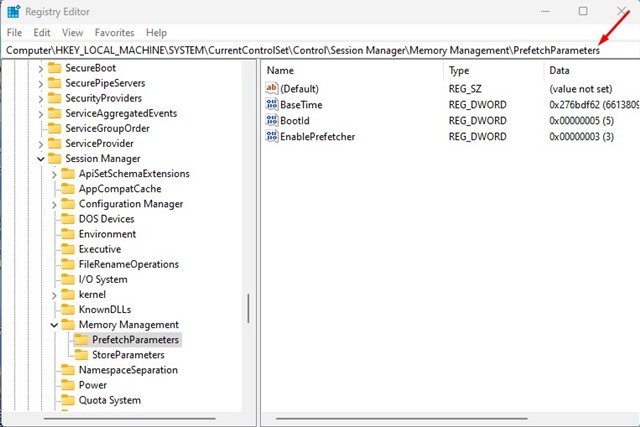This screenshot has height=427, width=640.
Task: Open the Help menu
Action: point(156,33)
